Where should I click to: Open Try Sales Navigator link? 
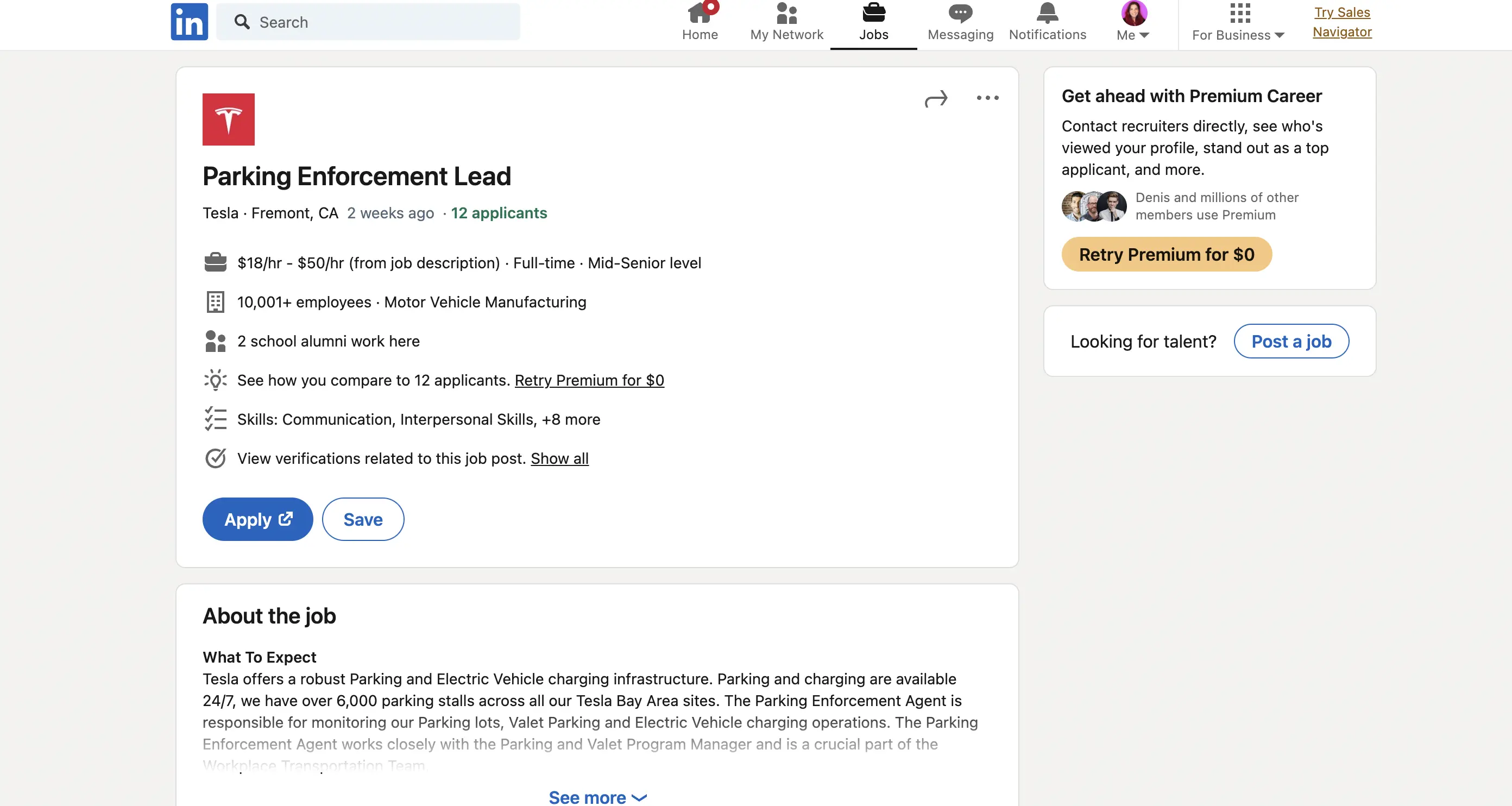1342,22
